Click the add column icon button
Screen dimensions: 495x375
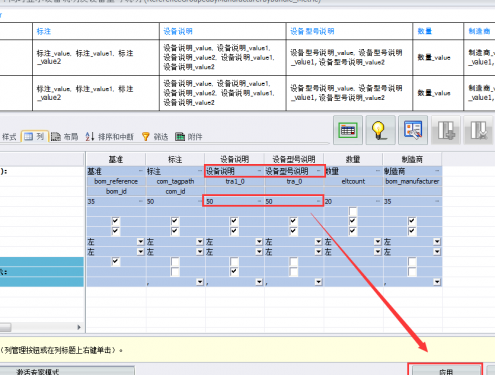click(x=446, y=130)
